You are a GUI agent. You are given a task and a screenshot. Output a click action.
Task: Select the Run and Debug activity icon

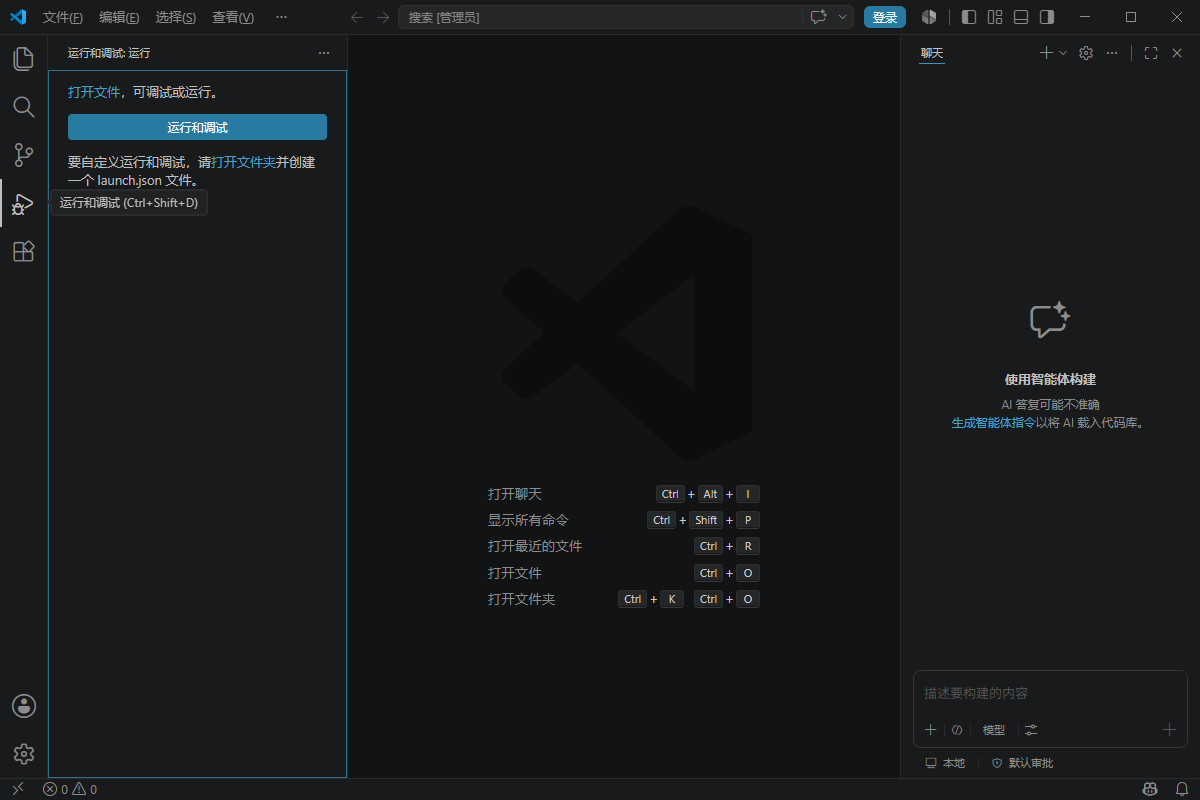pyautogui.click(x=24, y=204)
